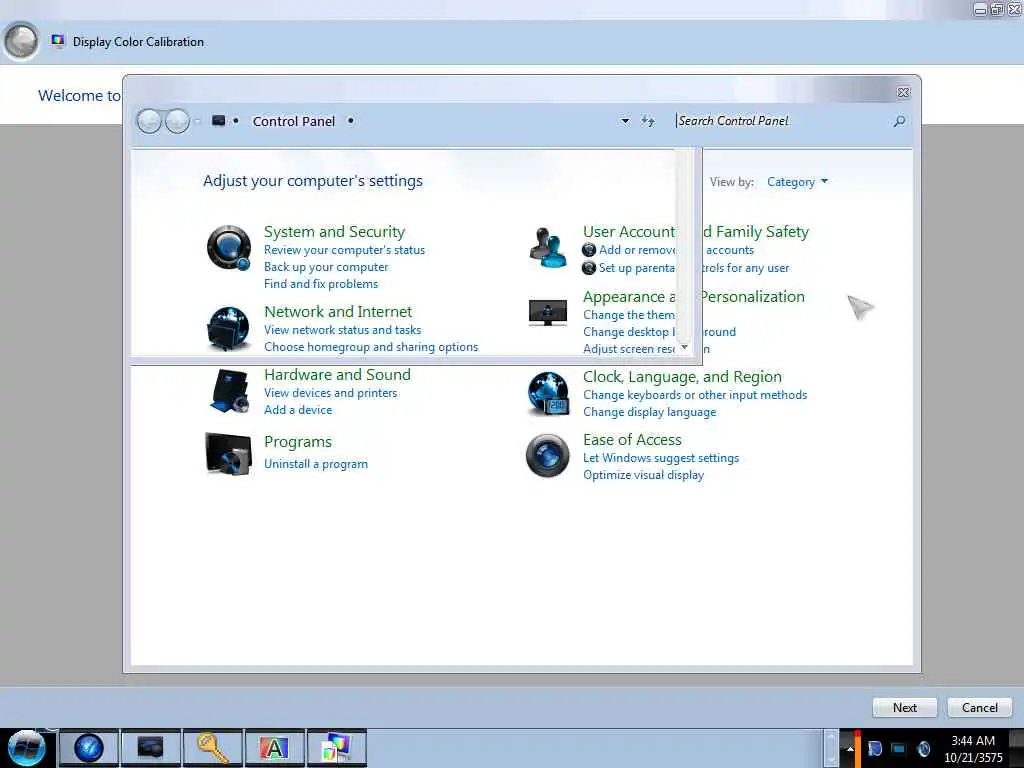
Task: Switch to Display Color Calibration taskbar item
Action: tap(336, 748)
